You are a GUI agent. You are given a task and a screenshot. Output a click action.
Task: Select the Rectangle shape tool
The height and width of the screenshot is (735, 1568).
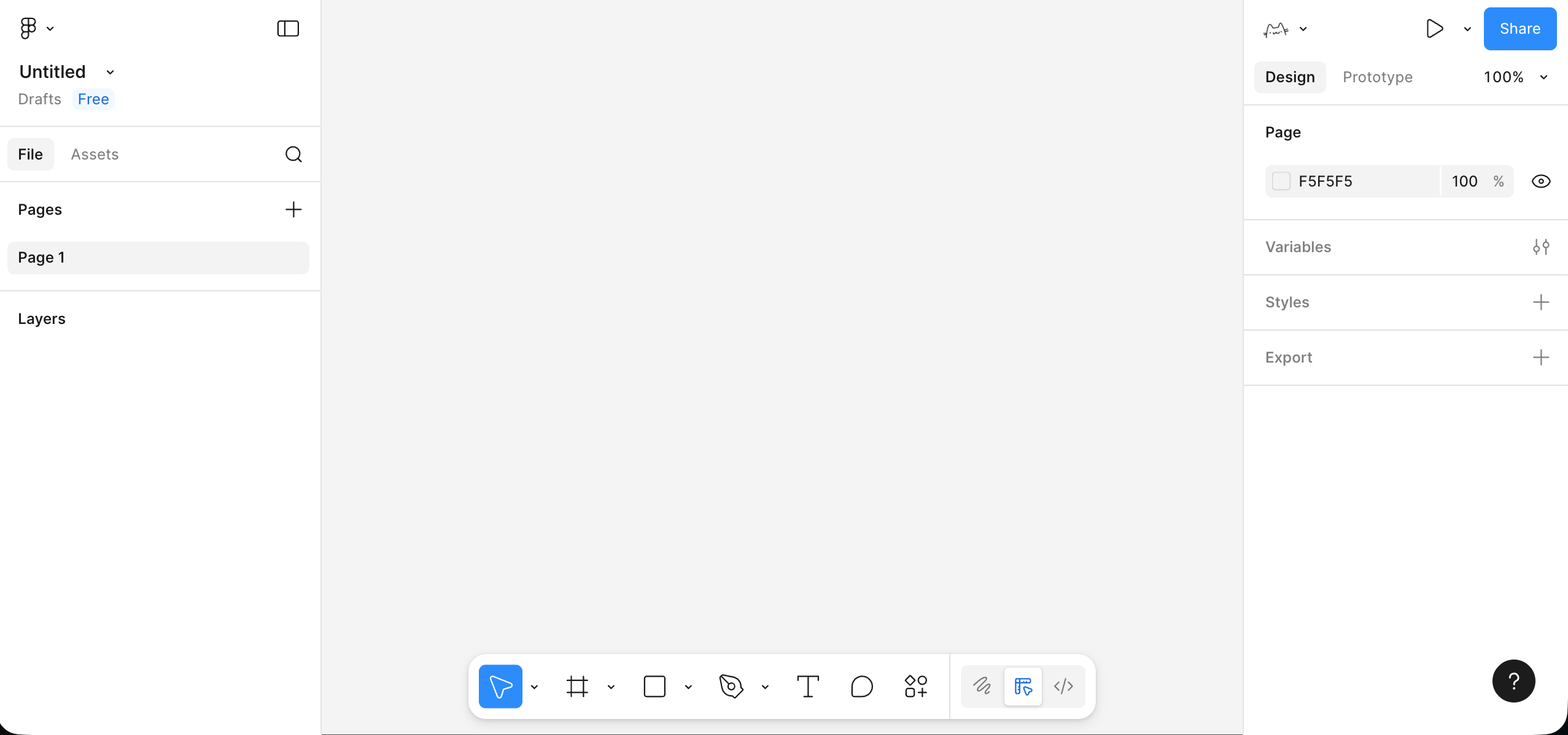coord(654,687)
